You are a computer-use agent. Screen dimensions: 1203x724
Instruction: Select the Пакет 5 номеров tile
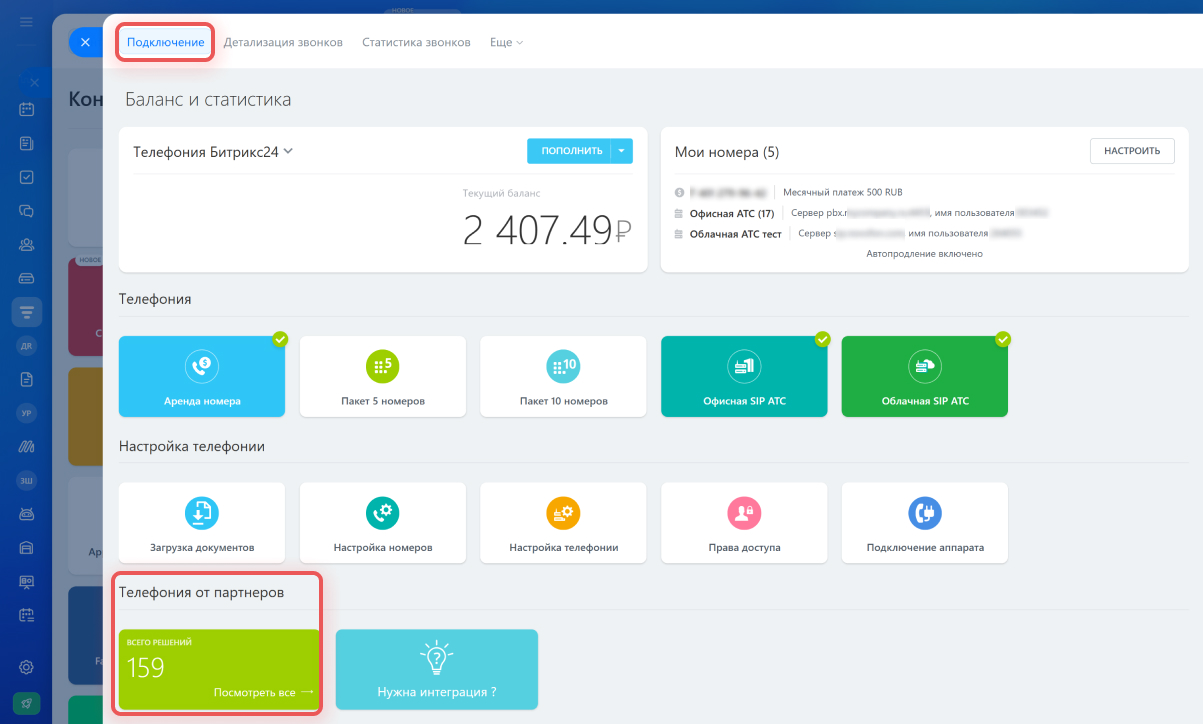click(x=382, y=376)
